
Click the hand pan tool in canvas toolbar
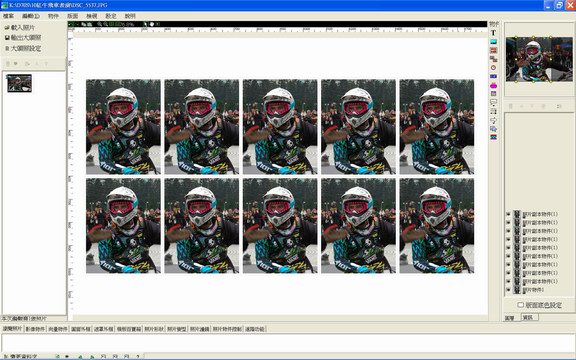pyautogui.click(x=152, y=24)
